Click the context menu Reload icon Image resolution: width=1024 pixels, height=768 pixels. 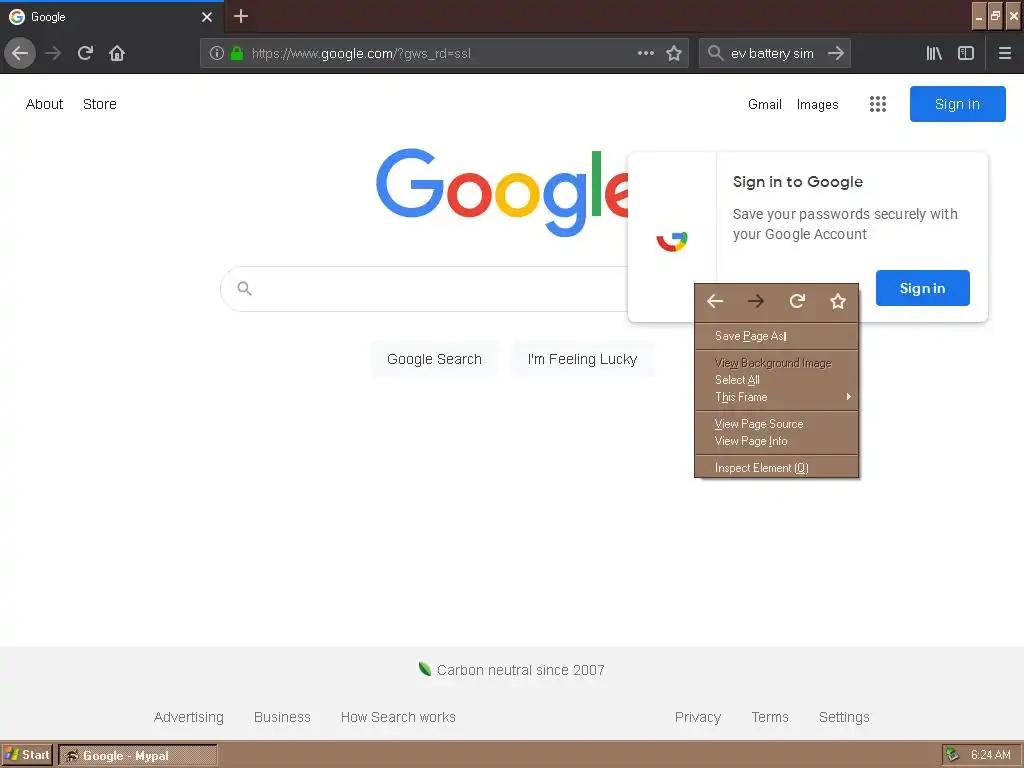tap(797, 301)
